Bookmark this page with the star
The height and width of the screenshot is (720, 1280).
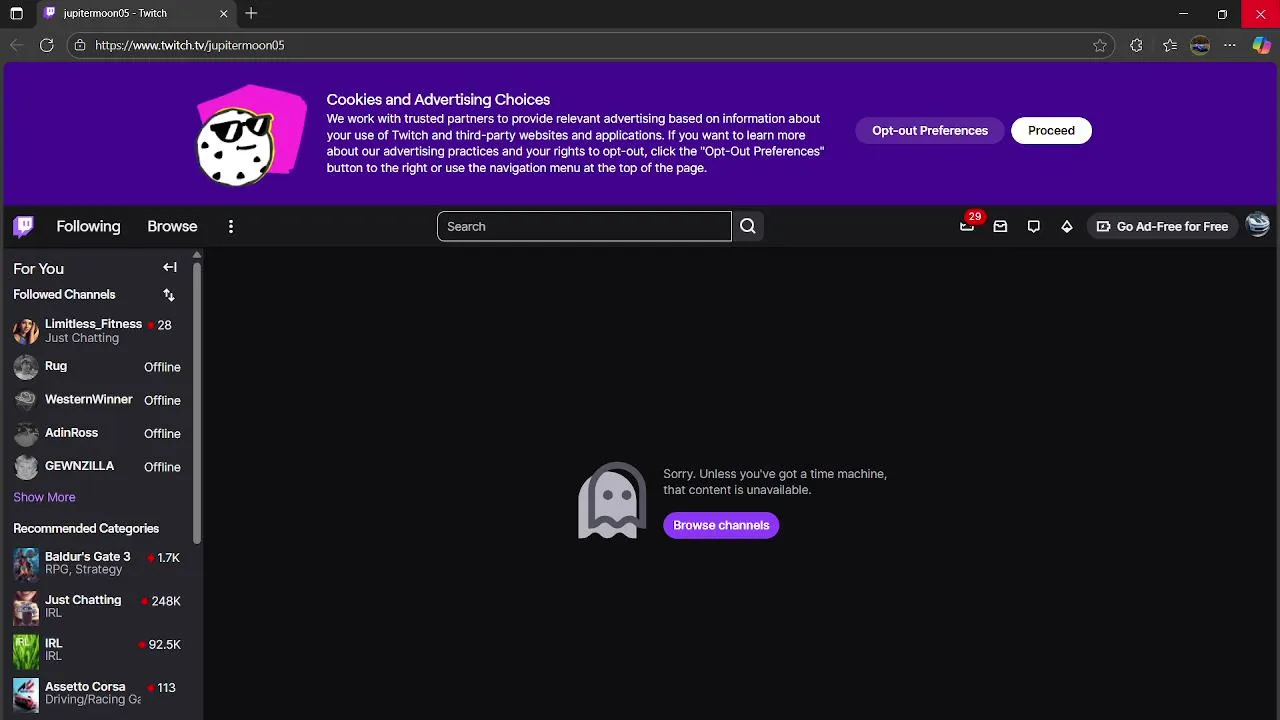click(1100, 45)
